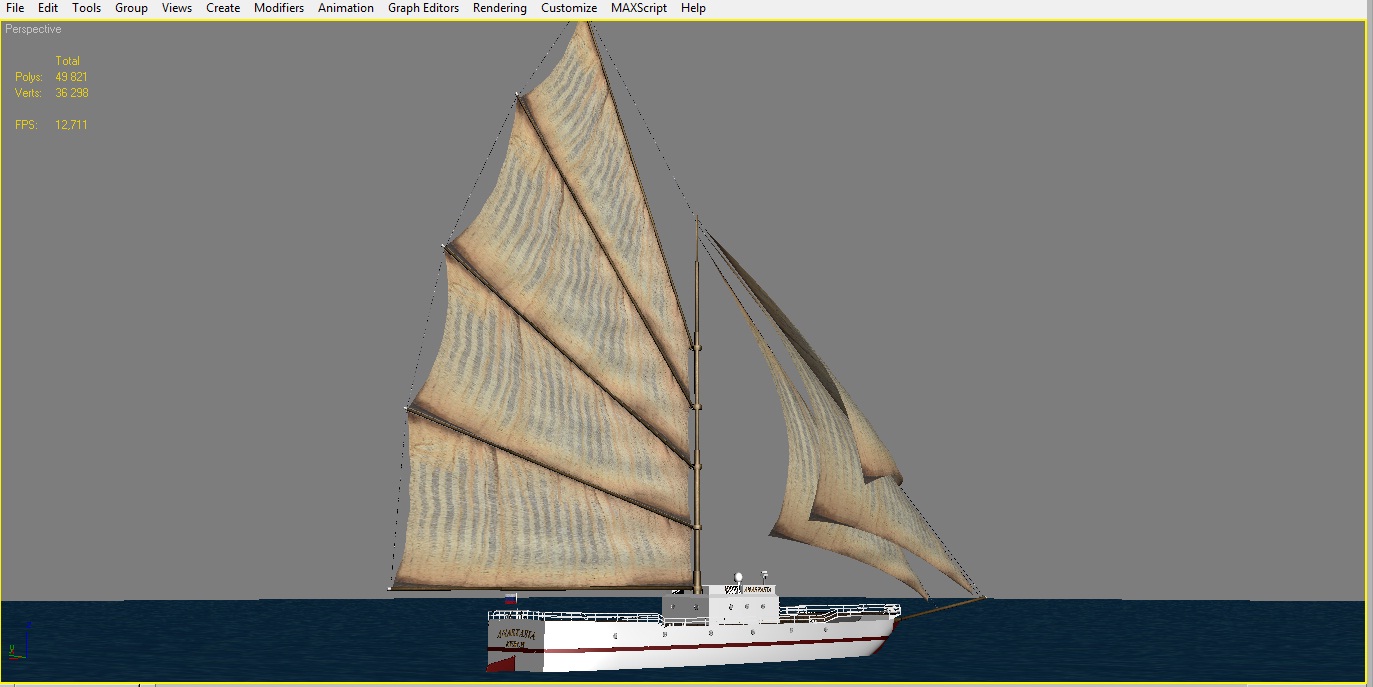Open the Animation menu
The width and height of the screenshot is (1373, 687).
point(346,8)
